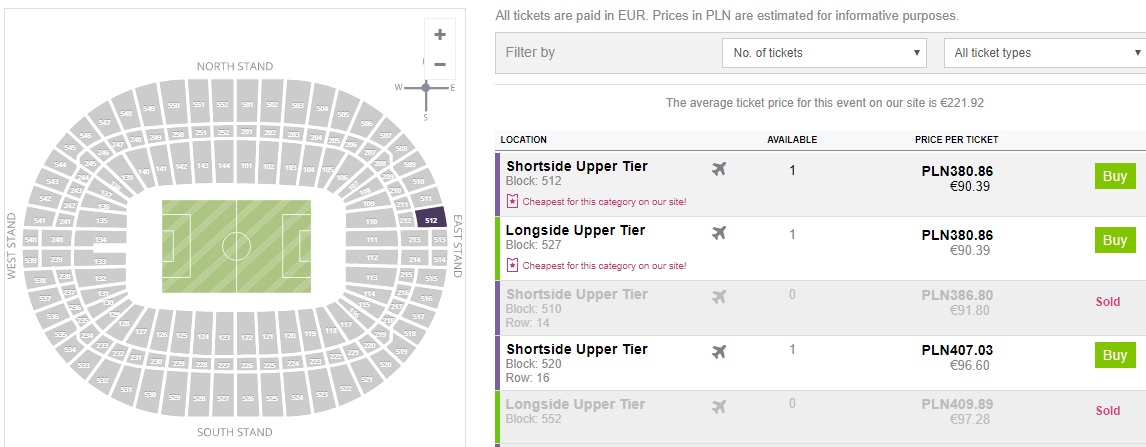The height and width of the screenshot is (447, 1146).
Task: Select block 540 in the West Stand
Action: [30, 240]
